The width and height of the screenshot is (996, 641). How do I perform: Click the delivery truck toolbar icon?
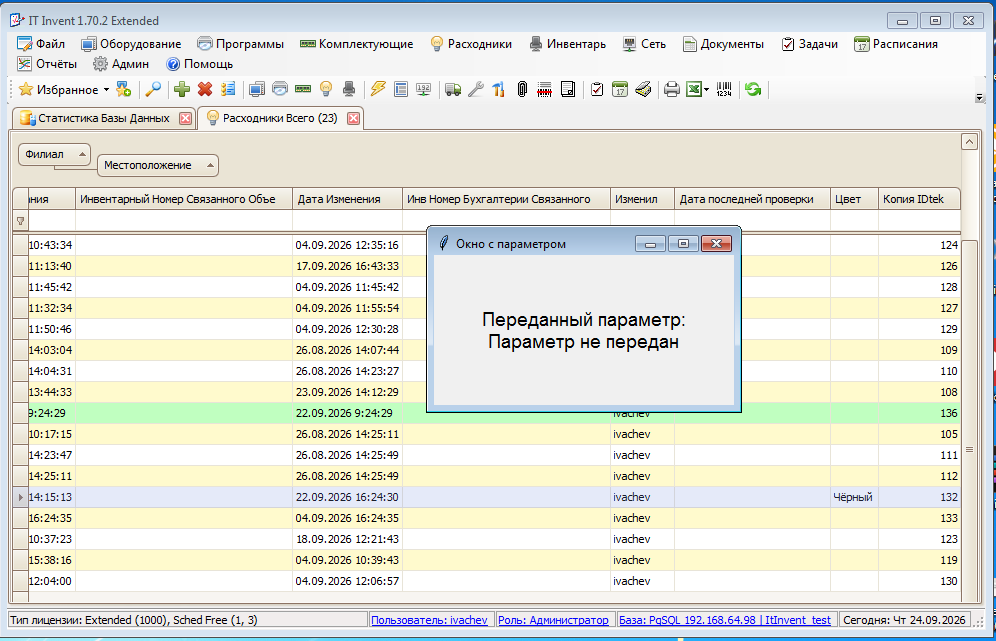[x=453, y=90]
